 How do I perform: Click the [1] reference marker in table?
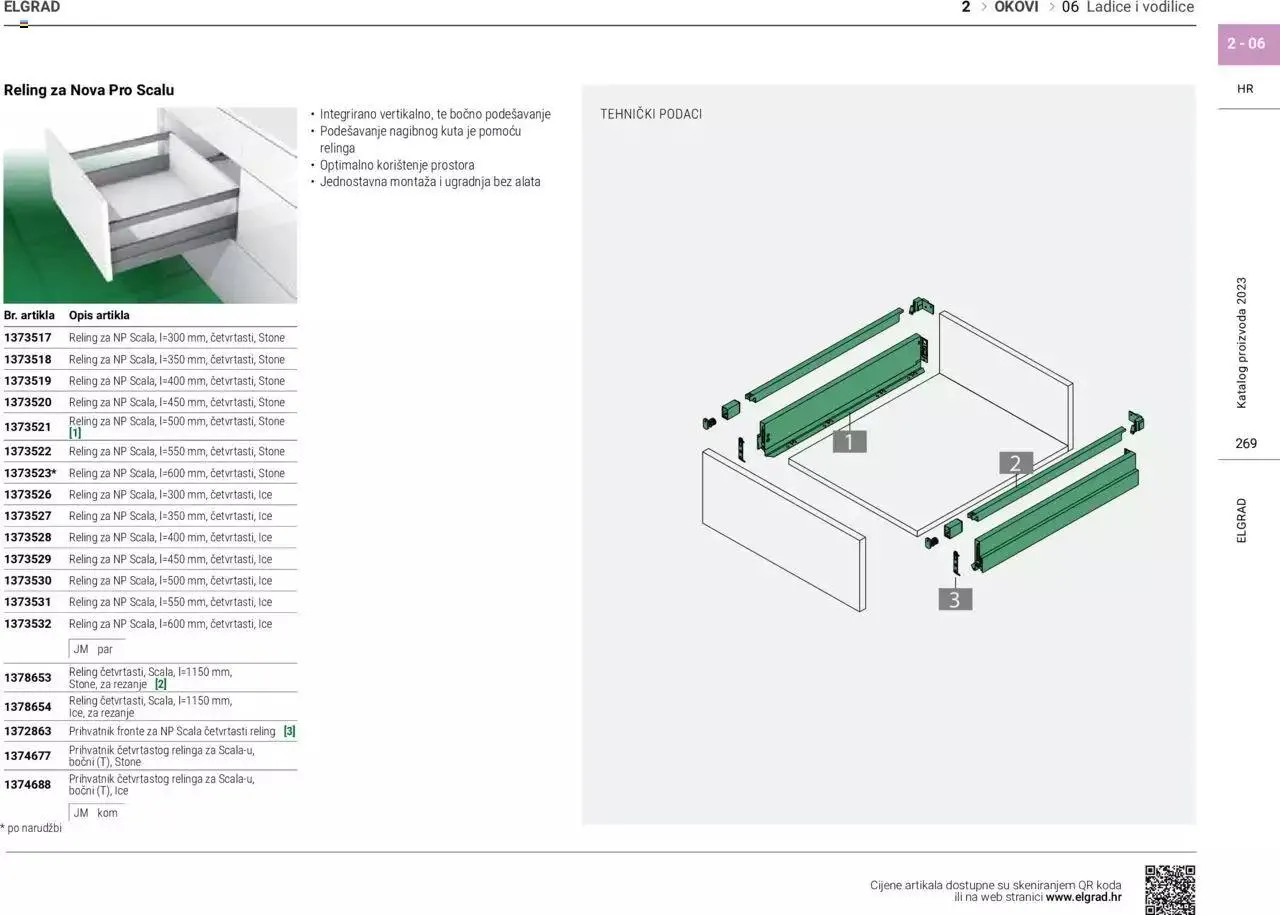point(75,433)
